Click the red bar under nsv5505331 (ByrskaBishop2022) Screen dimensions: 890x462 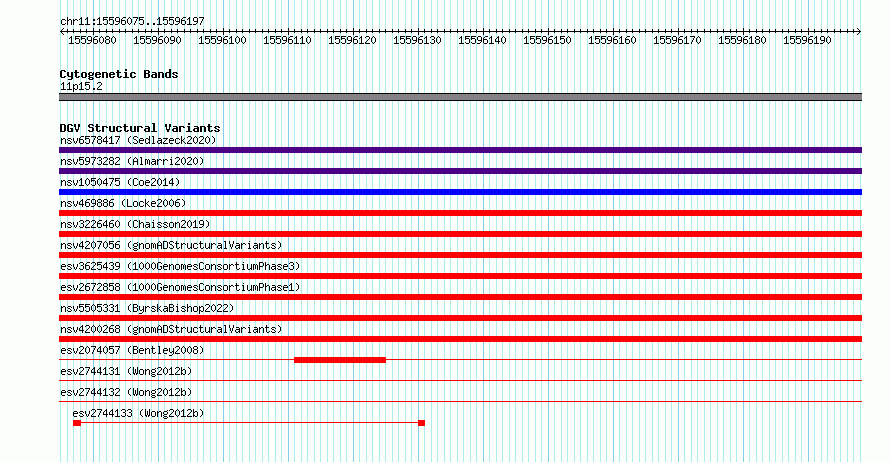(x=460, y=318)
